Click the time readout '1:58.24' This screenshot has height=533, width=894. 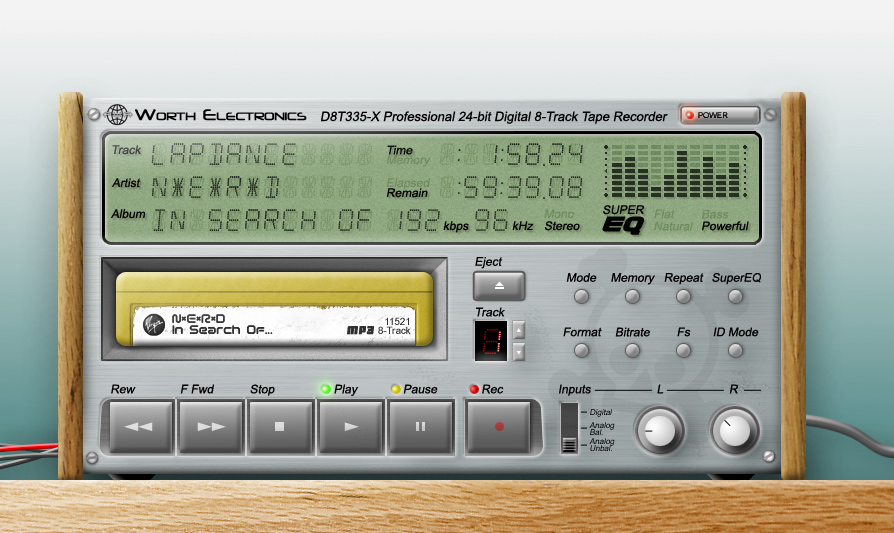(x=538, y=154)
